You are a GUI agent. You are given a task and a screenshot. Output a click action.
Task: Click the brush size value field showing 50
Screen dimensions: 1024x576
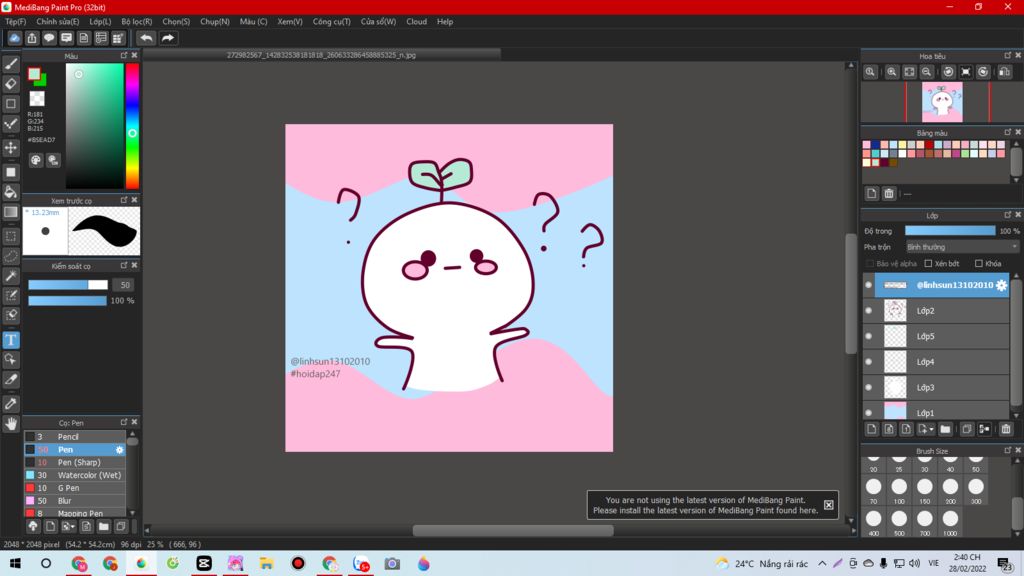[124, 285]
